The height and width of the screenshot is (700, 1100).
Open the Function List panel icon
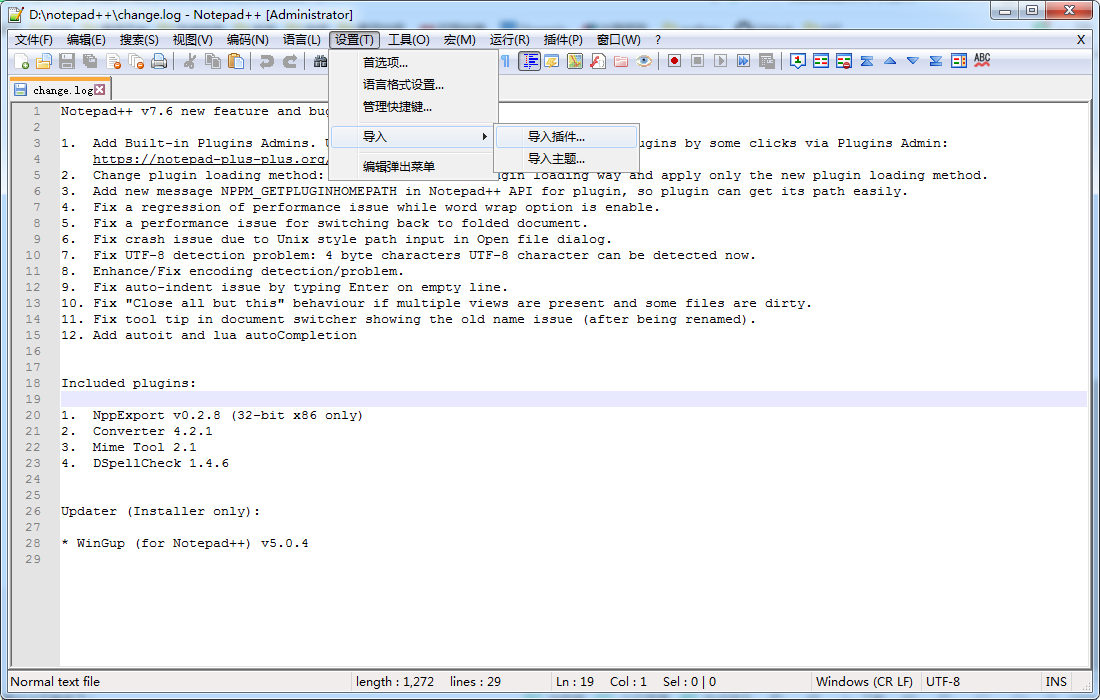(x=598, y=62)
